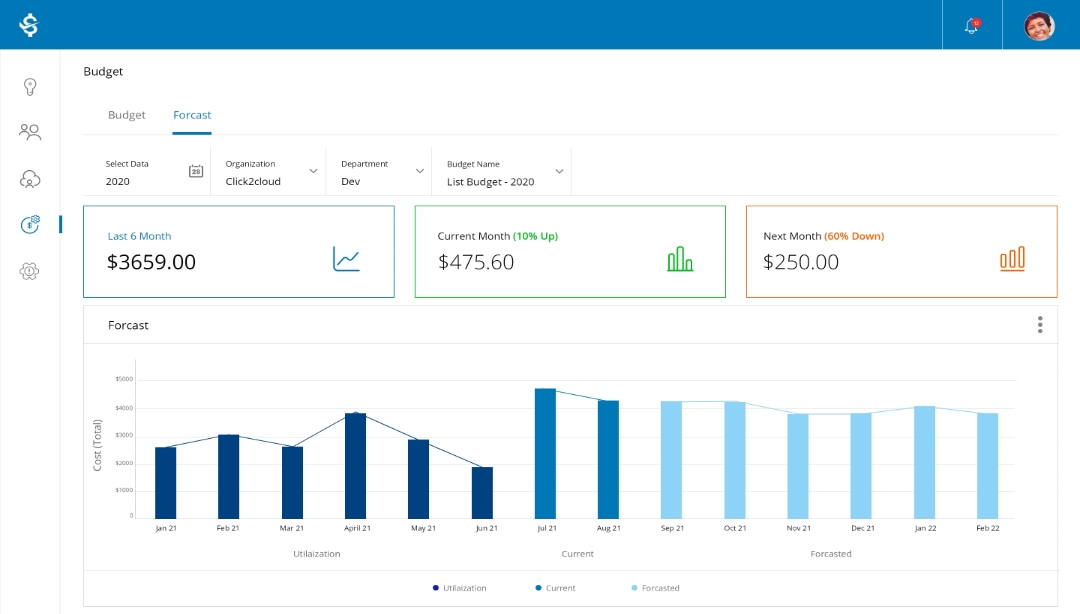The image size is (1080, 614).
Task: Open the Forcast chart options menu
Action: (x=1040, y=324)
